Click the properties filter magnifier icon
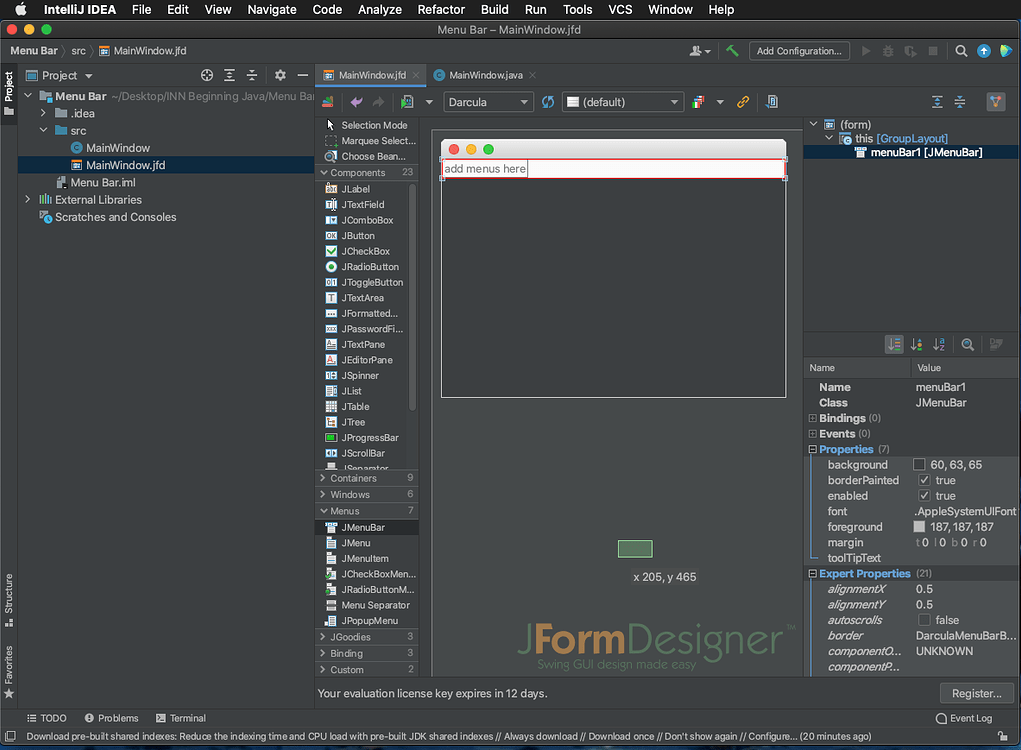The image size is (1021, 750). pos(968,344)
